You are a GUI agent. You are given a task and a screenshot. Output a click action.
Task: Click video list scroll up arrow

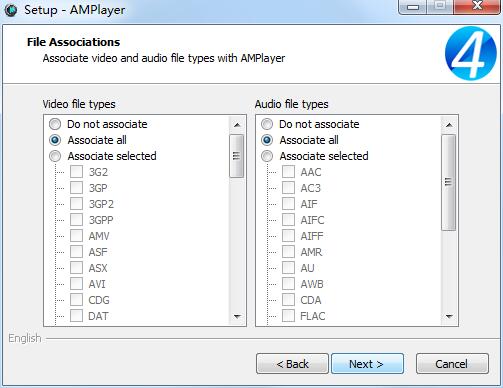click(237, 125)
